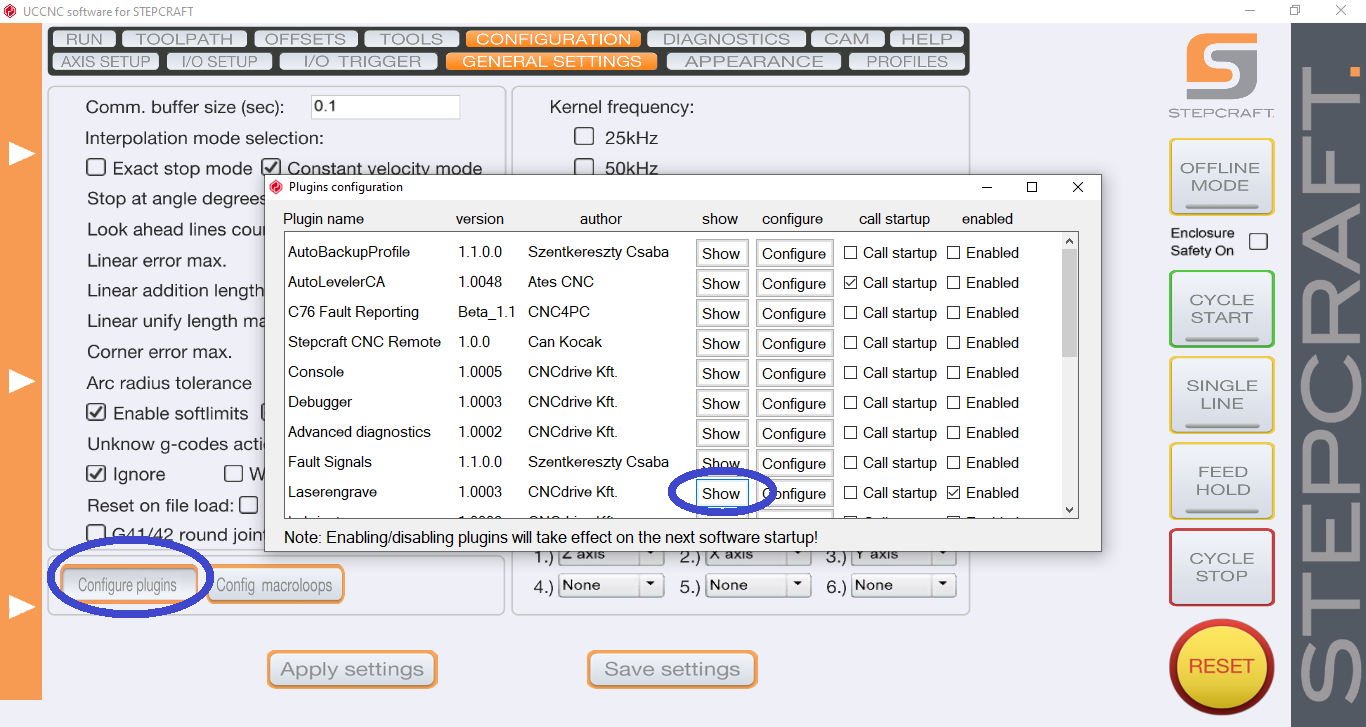Screen dimensions: 1366x727
Task: Toggle Exact stop mode checkbox
Action: click(x=96, y=168)
